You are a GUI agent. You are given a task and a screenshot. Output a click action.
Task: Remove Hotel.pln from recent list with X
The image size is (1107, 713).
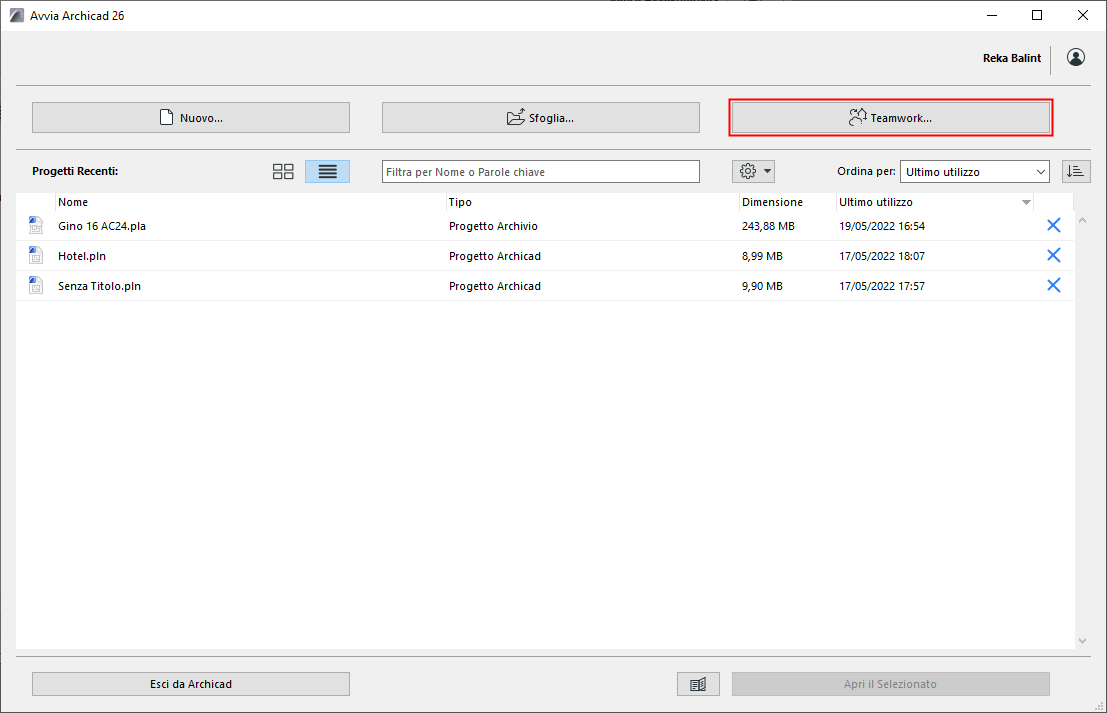(1053, 255)
